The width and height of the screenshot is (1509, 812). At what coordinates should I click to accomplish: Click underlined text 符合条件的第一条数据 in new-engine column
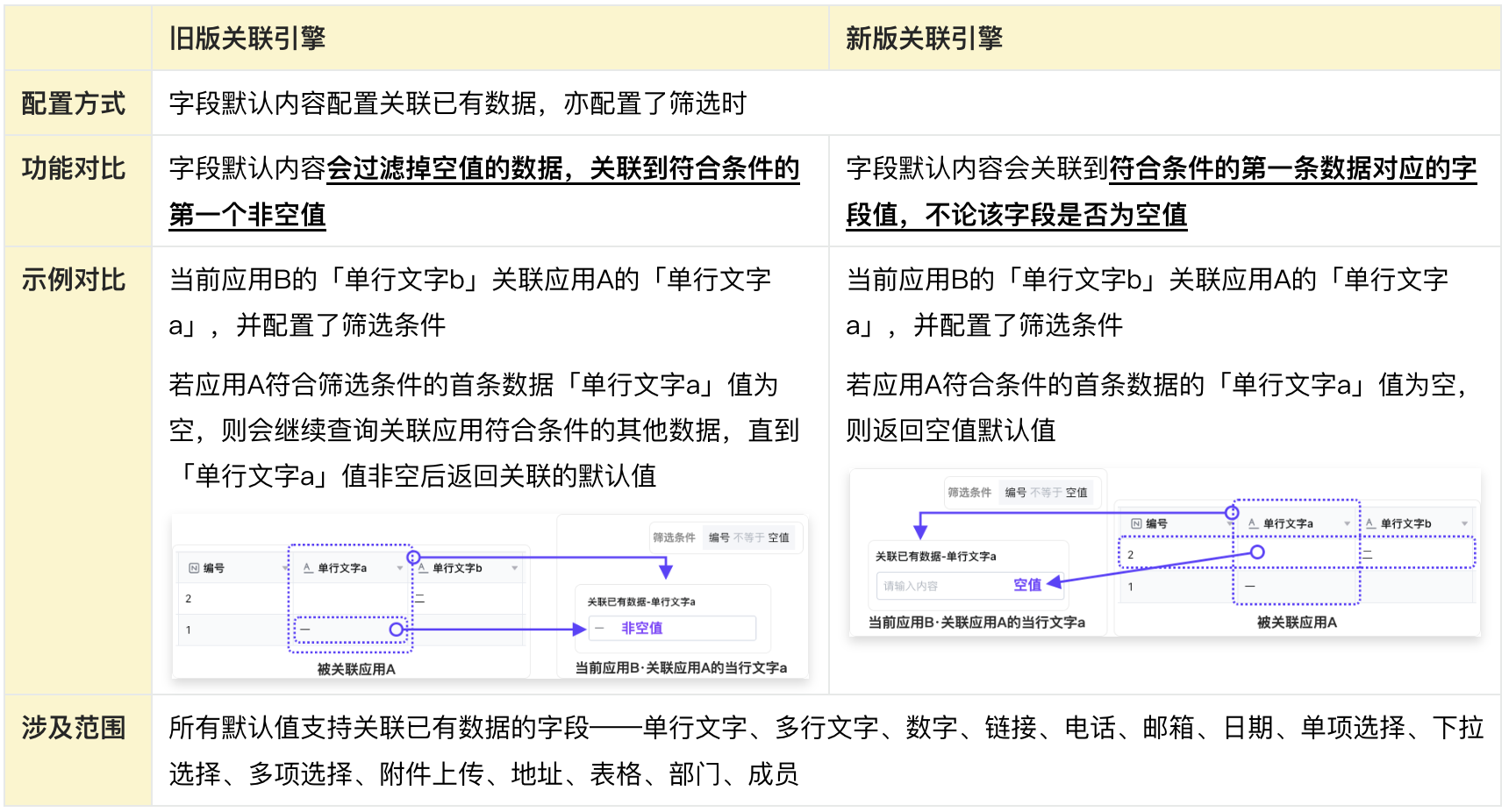coord(1227,168)
